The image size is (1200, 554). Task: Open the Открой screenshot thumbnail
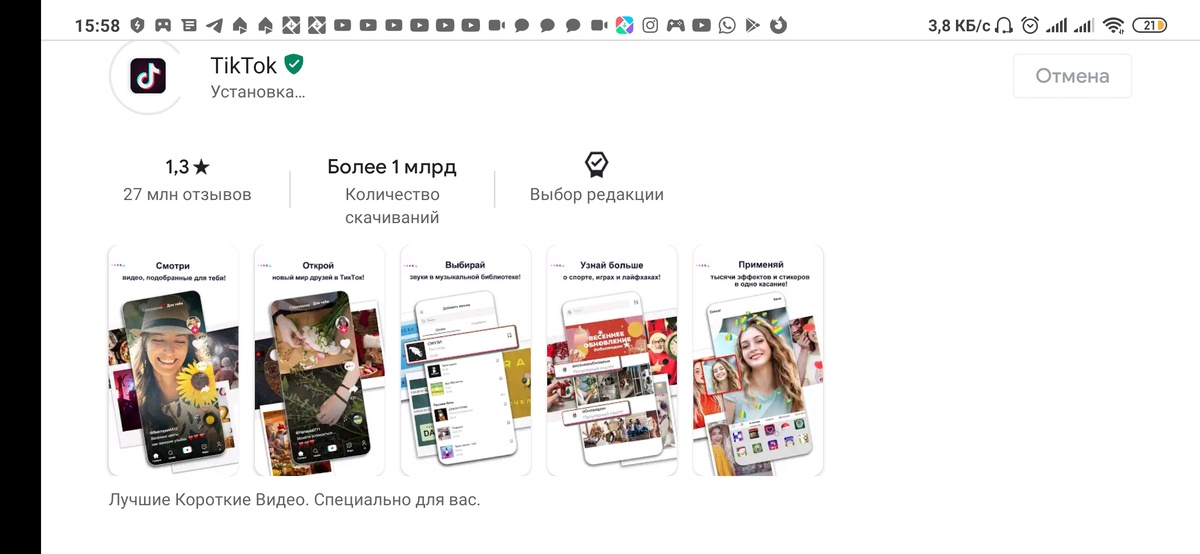coord(319,360)
